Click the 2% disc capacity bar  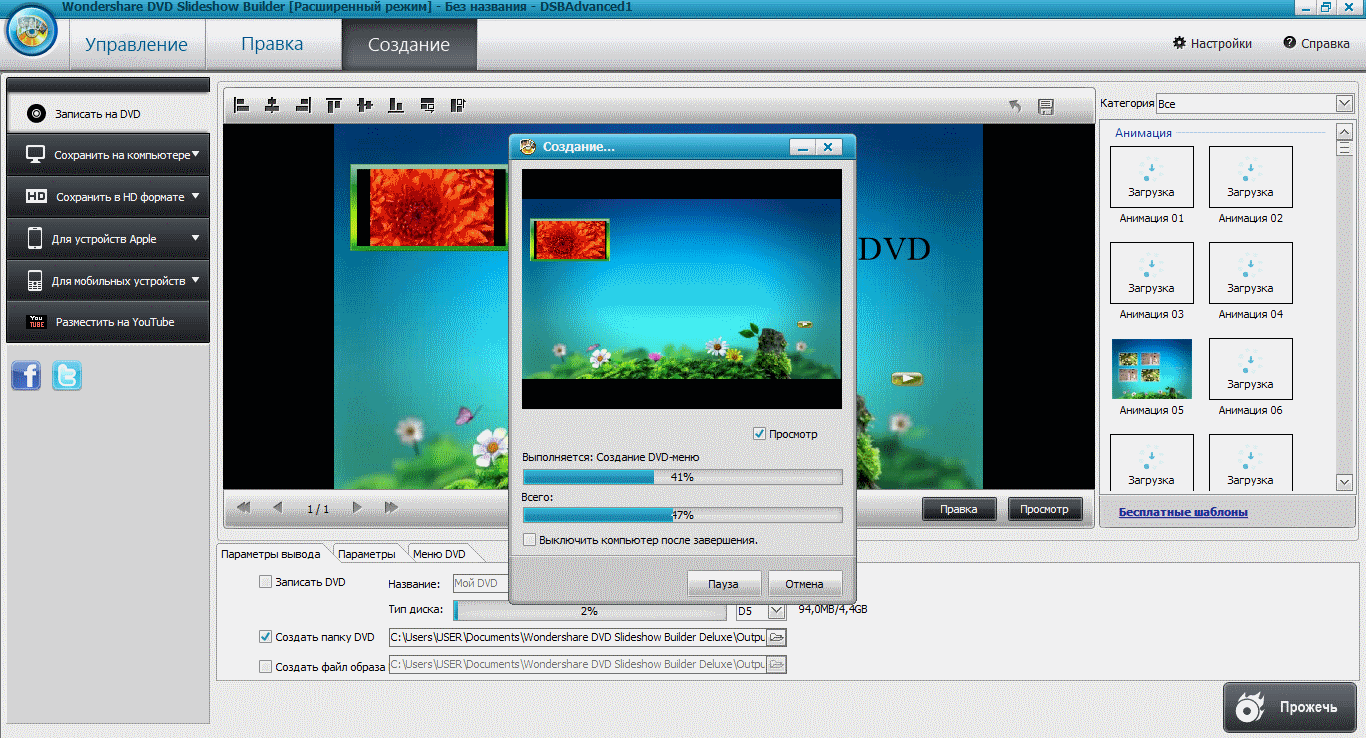[x=590, y=611]
